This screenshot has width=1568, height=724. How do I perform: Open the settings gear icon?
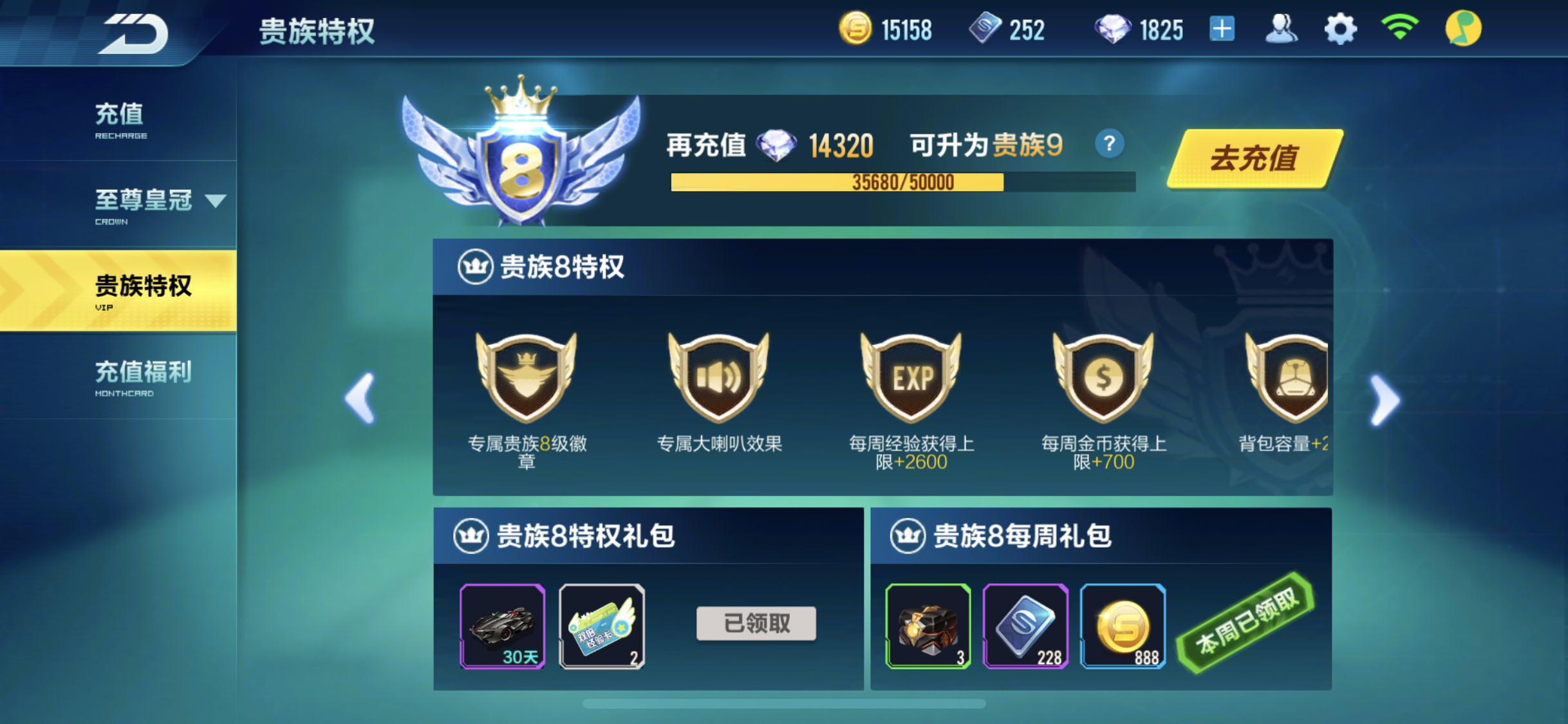click(1340, 30)
